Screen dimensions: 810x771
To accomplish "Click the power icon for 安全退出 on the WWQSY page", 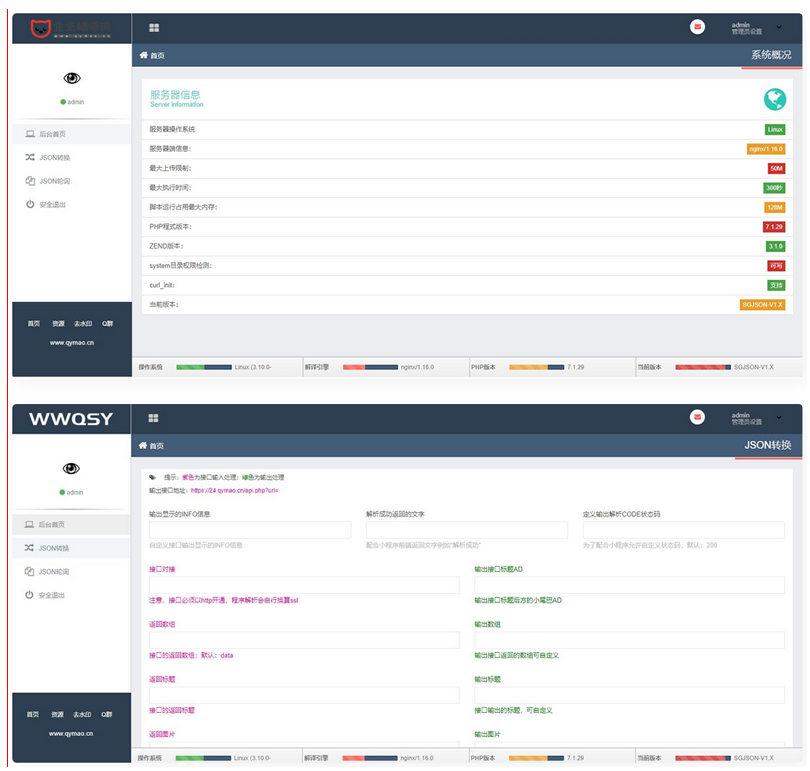I will click(x=30, y=595).
